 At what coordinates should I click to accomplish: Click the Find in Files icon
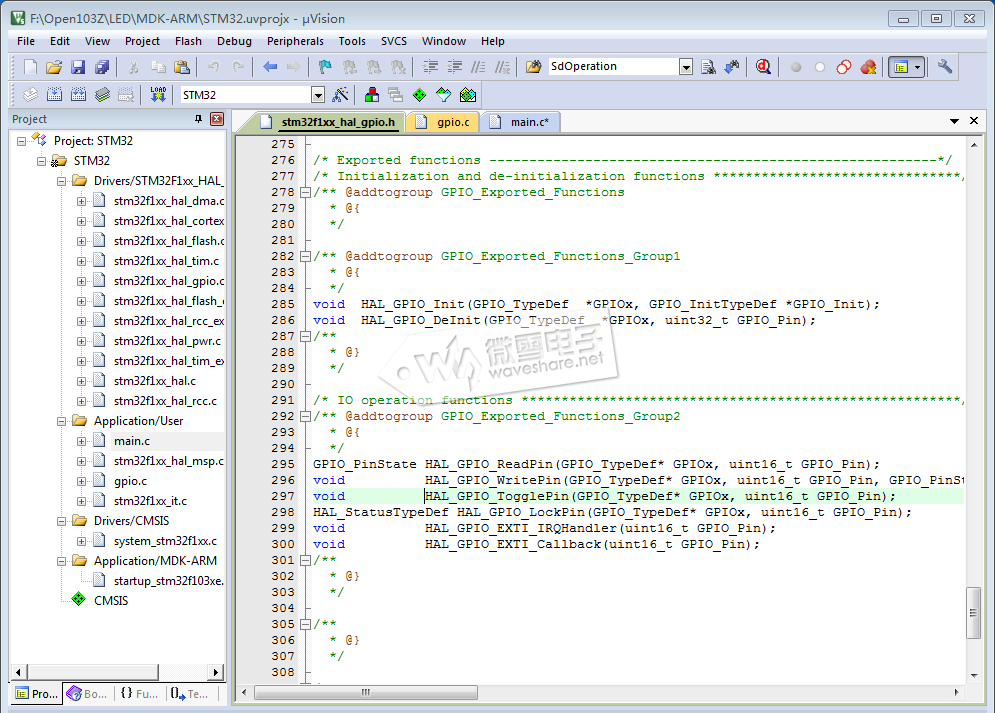coord(533,67)
